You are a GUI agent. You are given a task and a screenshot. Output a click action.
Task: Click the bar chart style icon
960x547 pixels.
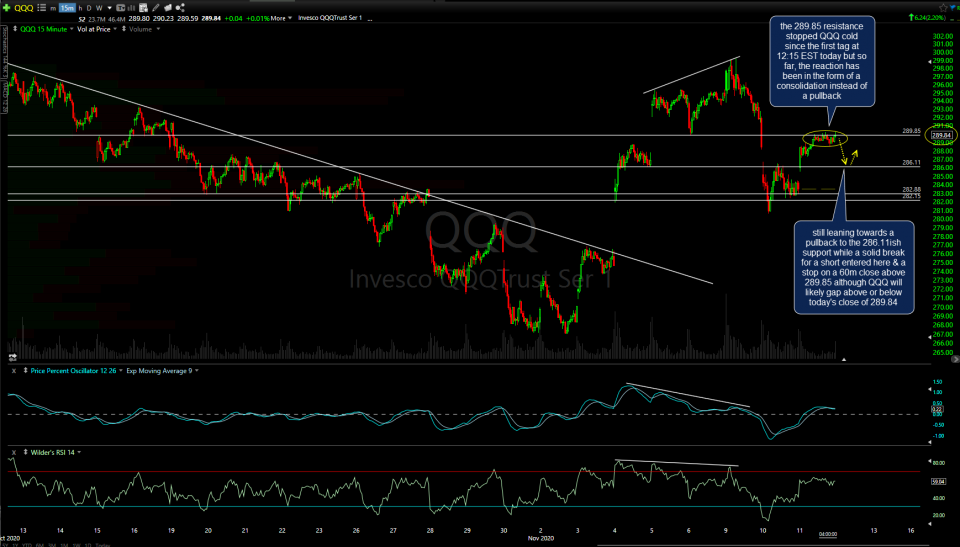point(131,8)
